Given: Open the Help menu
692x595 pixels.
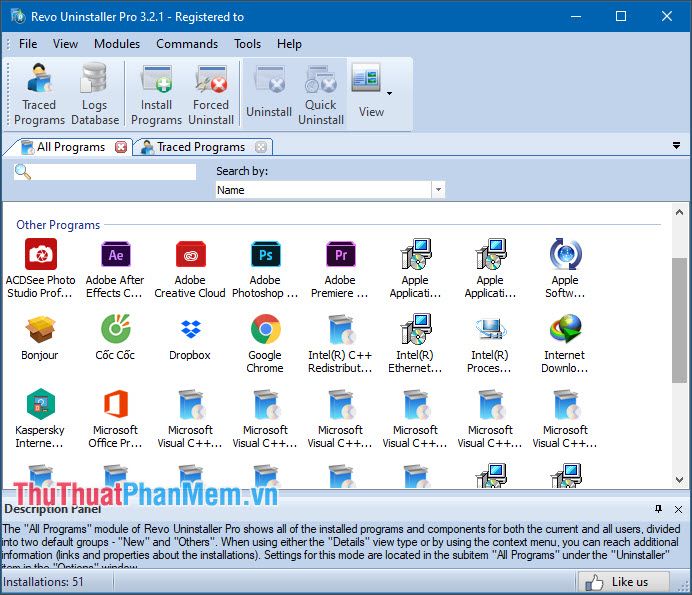Looking at the screenshot, I should point(289,44).
